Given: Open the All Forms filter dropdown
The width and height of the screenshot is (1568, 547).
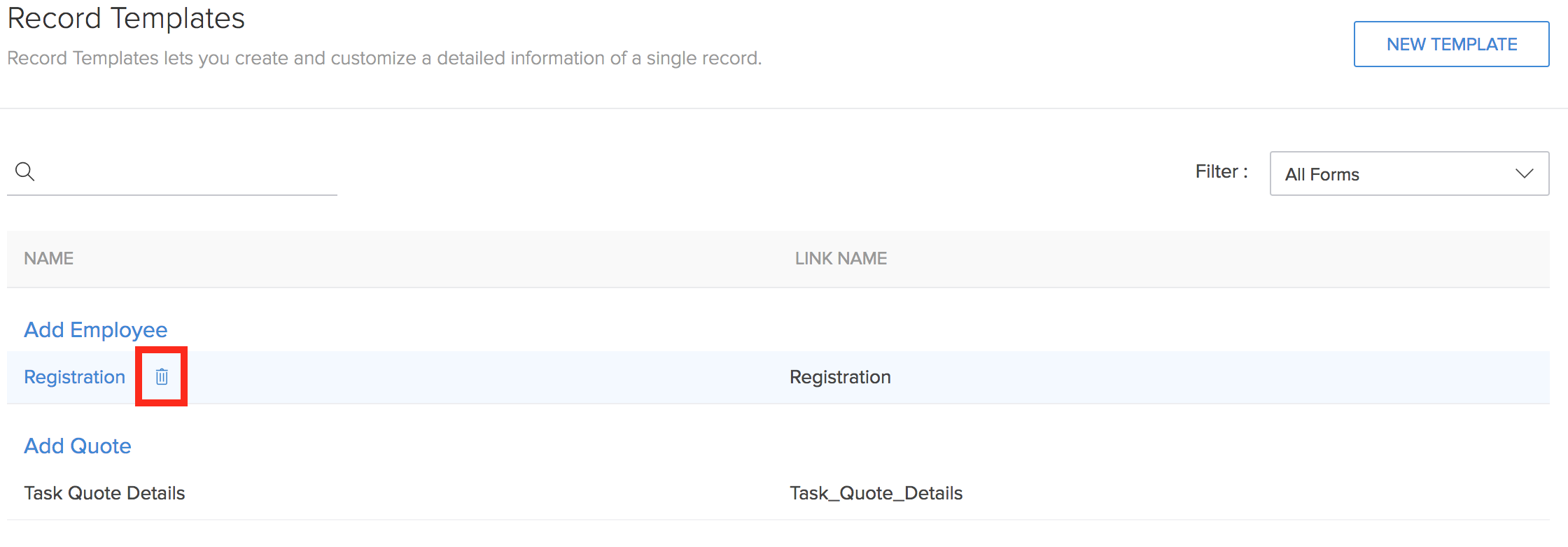Looking at the screenshot, I should point(1409,173).
